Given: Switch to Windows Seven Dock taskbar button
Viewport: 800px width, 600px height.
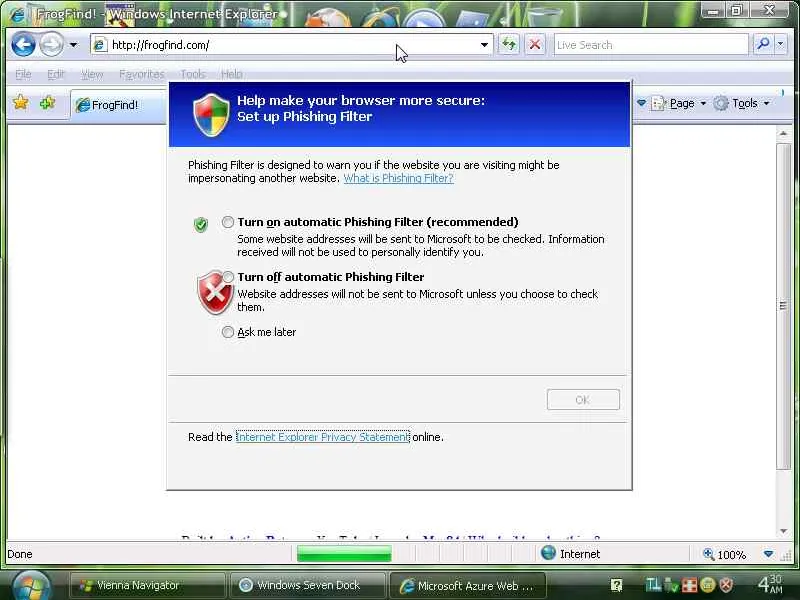Looking at the screenshot, I should coord(308,585).
